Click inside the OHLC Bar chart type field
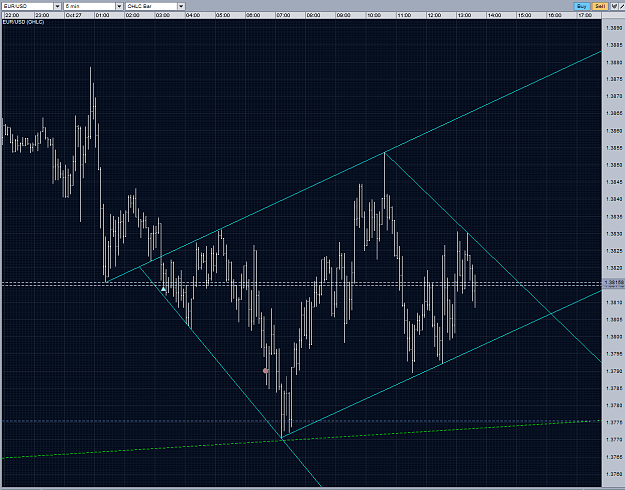This screenshot has height=490, width=625. tap(151, 6)
